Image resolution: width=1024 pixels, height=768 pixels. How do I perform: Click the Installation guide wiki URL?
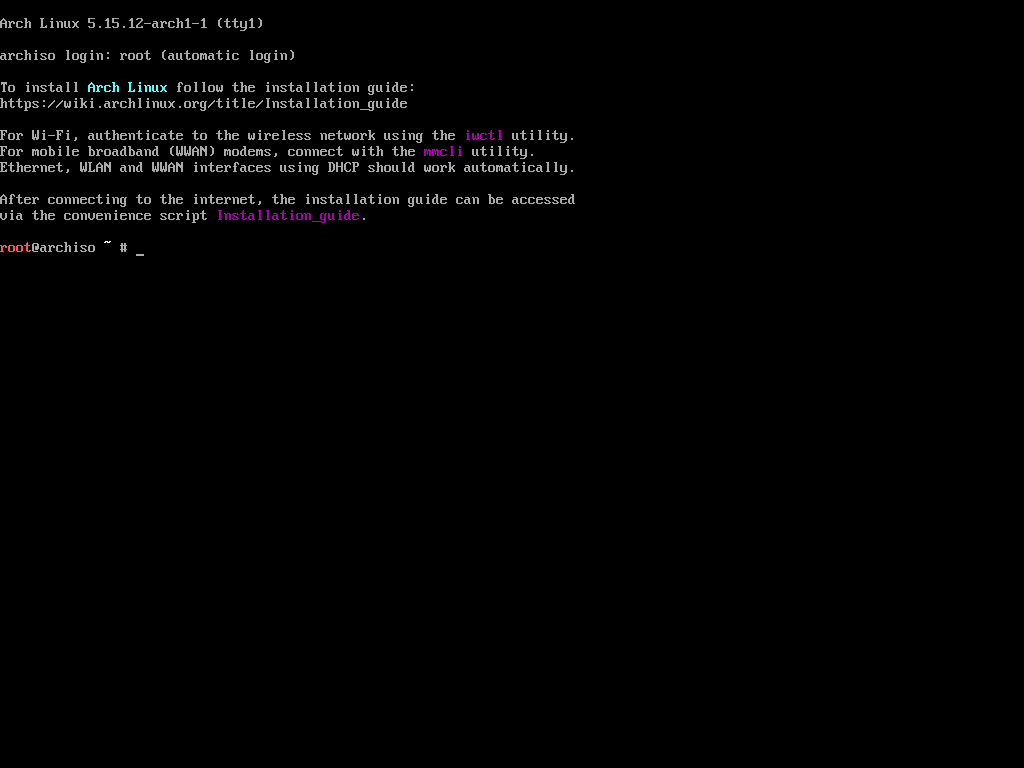204,104
